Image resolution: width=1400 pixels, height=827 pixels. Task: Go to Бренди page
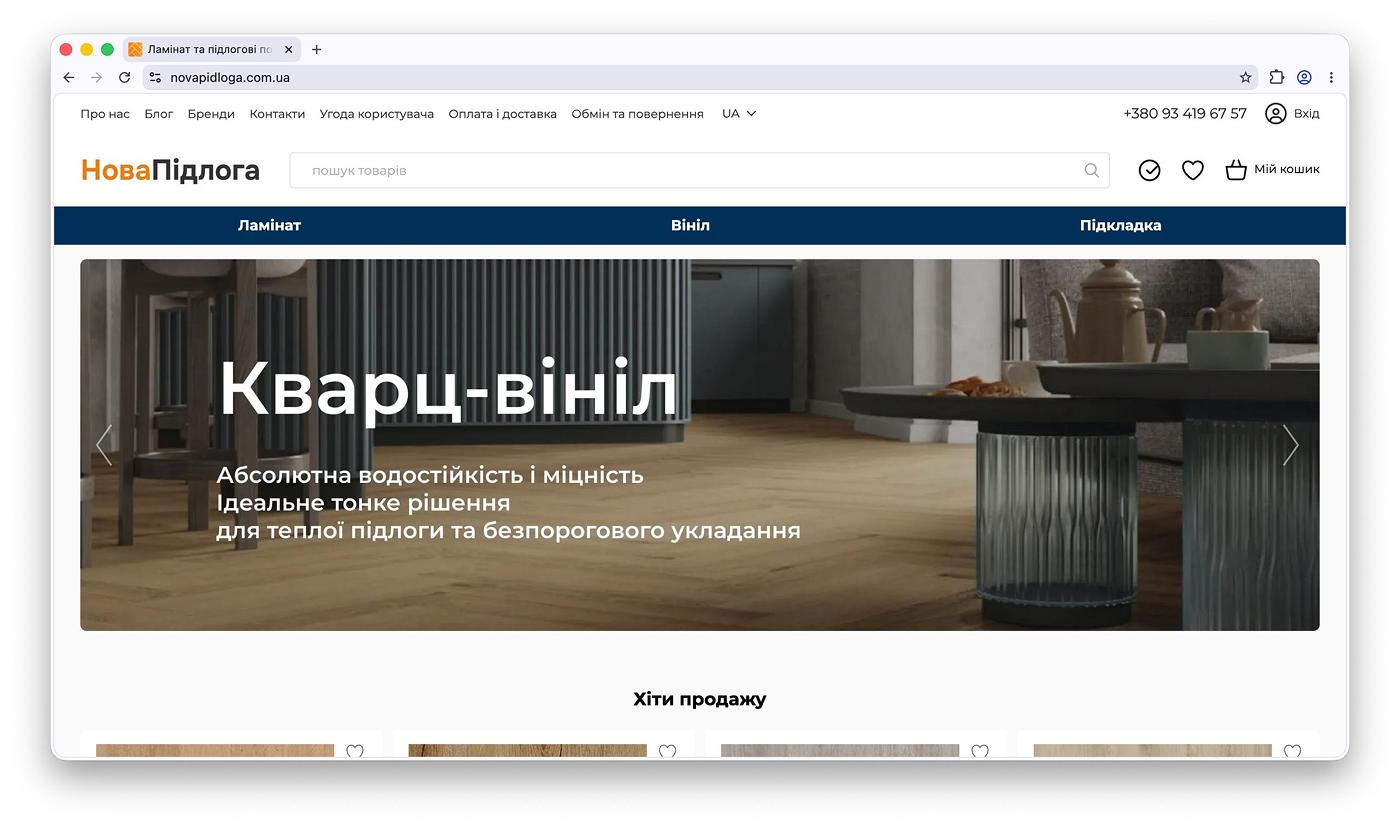[x=211, y=113]
